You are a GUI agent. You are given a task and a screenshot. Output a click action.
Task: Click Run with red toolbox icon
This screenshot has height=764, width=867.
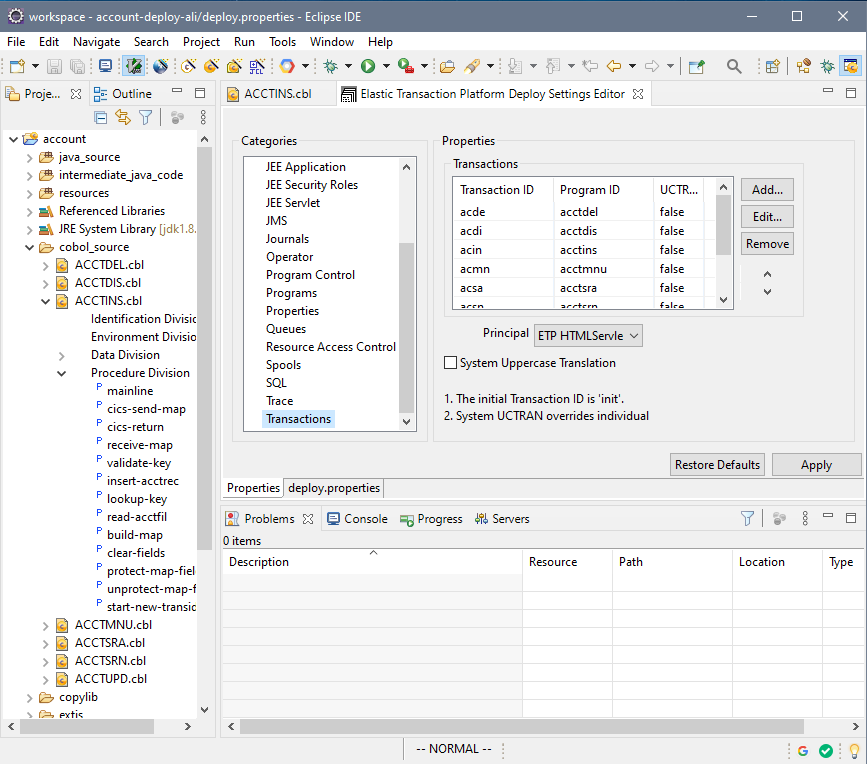coord(406,66)
